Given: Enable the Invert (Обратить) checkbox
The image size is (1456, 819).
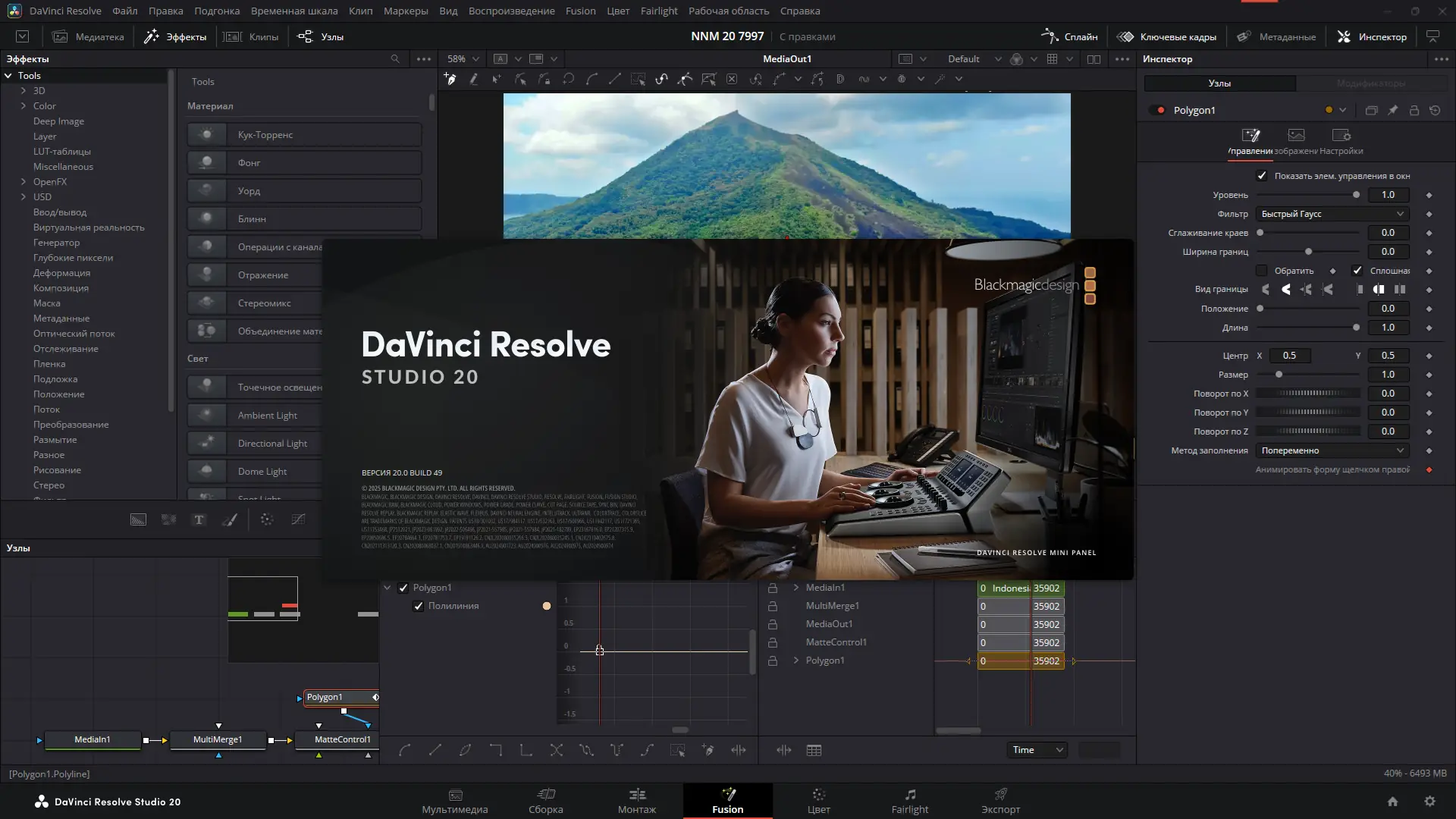Looking at the screenshot, I should (x=1262, y=271).
